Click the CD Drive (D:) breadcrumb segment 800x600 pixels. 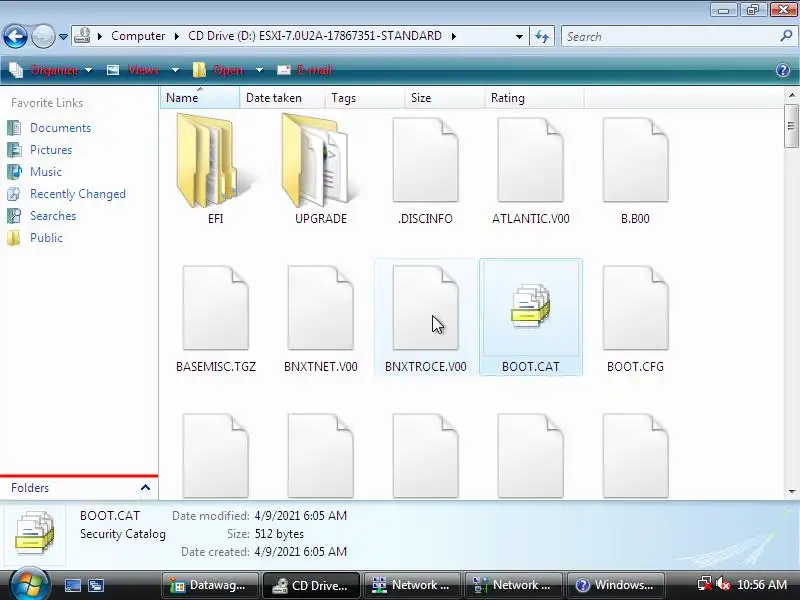click(x=314, y=36)
